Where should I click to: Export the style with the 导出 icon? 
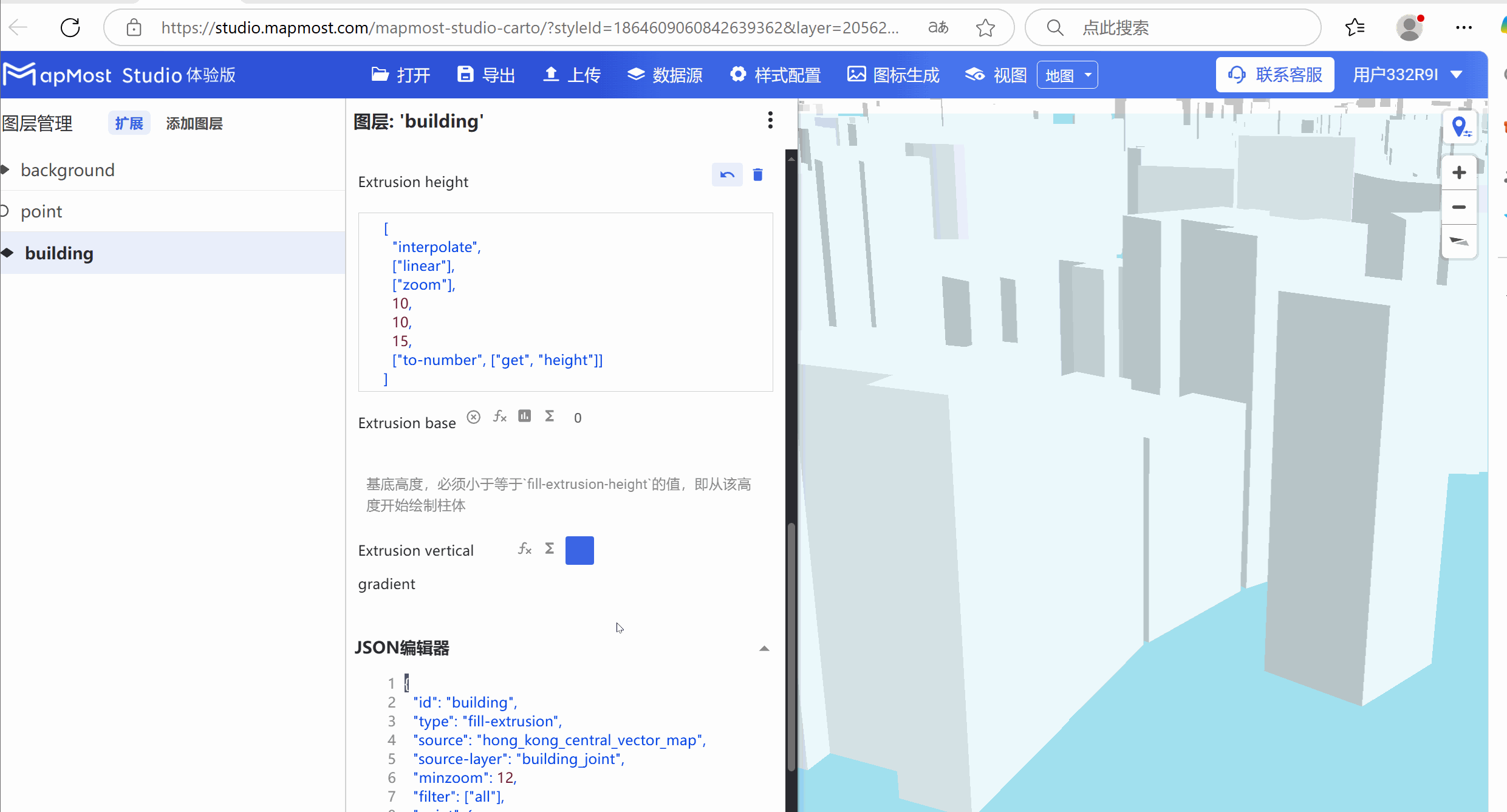pyautogui.click(x=485, y=74)
